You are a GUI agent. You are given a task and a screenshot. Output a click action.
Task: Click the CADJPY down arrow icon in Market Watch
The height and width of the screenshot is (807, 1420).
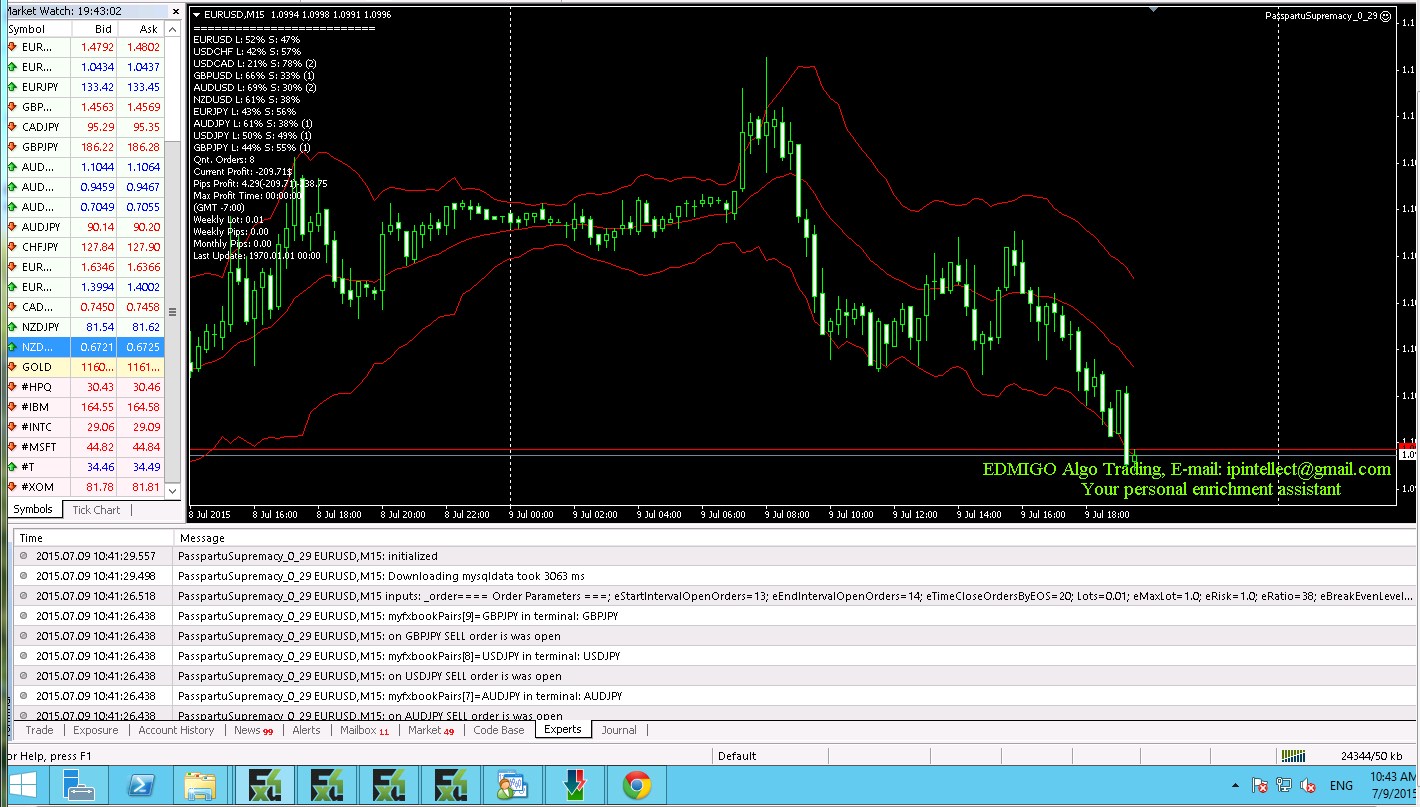click(x=12, y=127)
